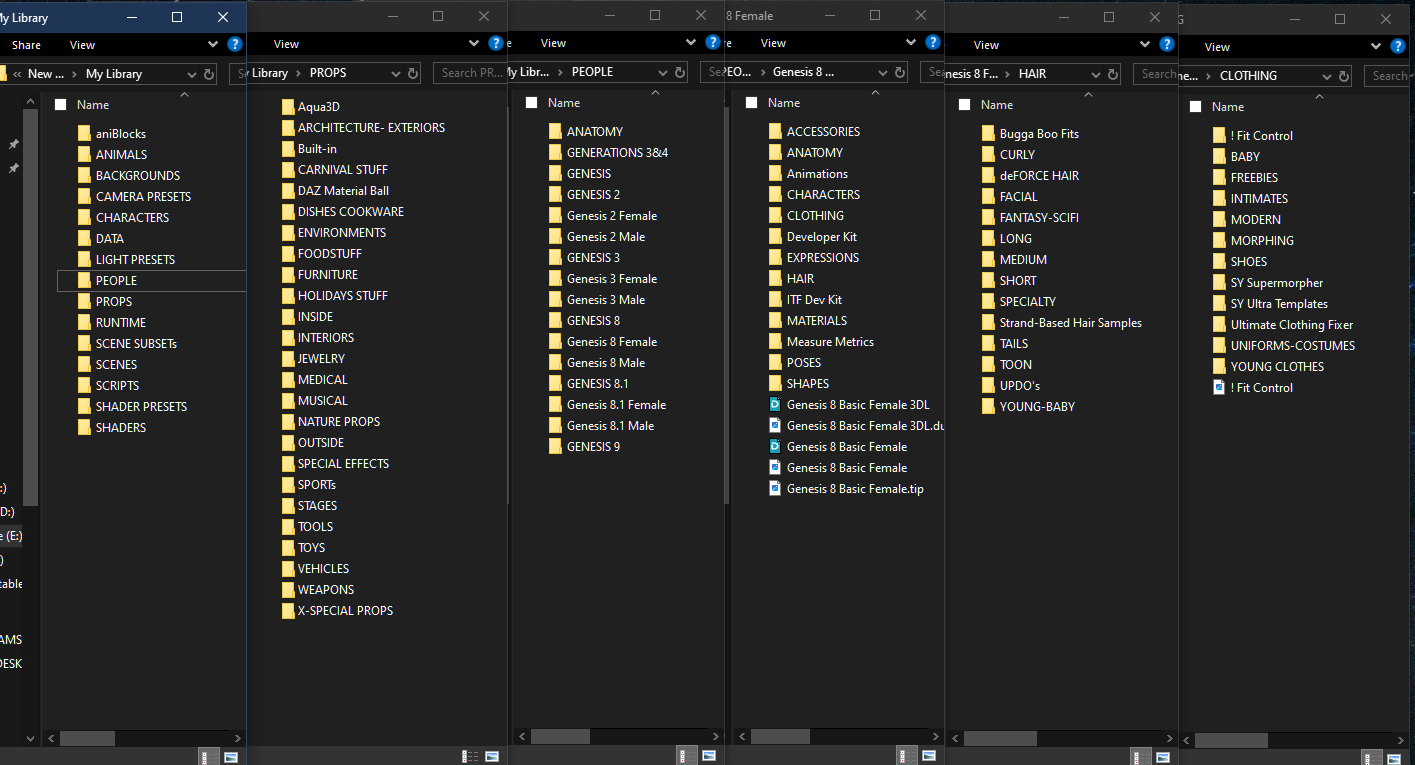Click the Aqua3D folder icon
Image resolution: width=1415 pixels, height=765 pixels.
click(x=288, y=107)
